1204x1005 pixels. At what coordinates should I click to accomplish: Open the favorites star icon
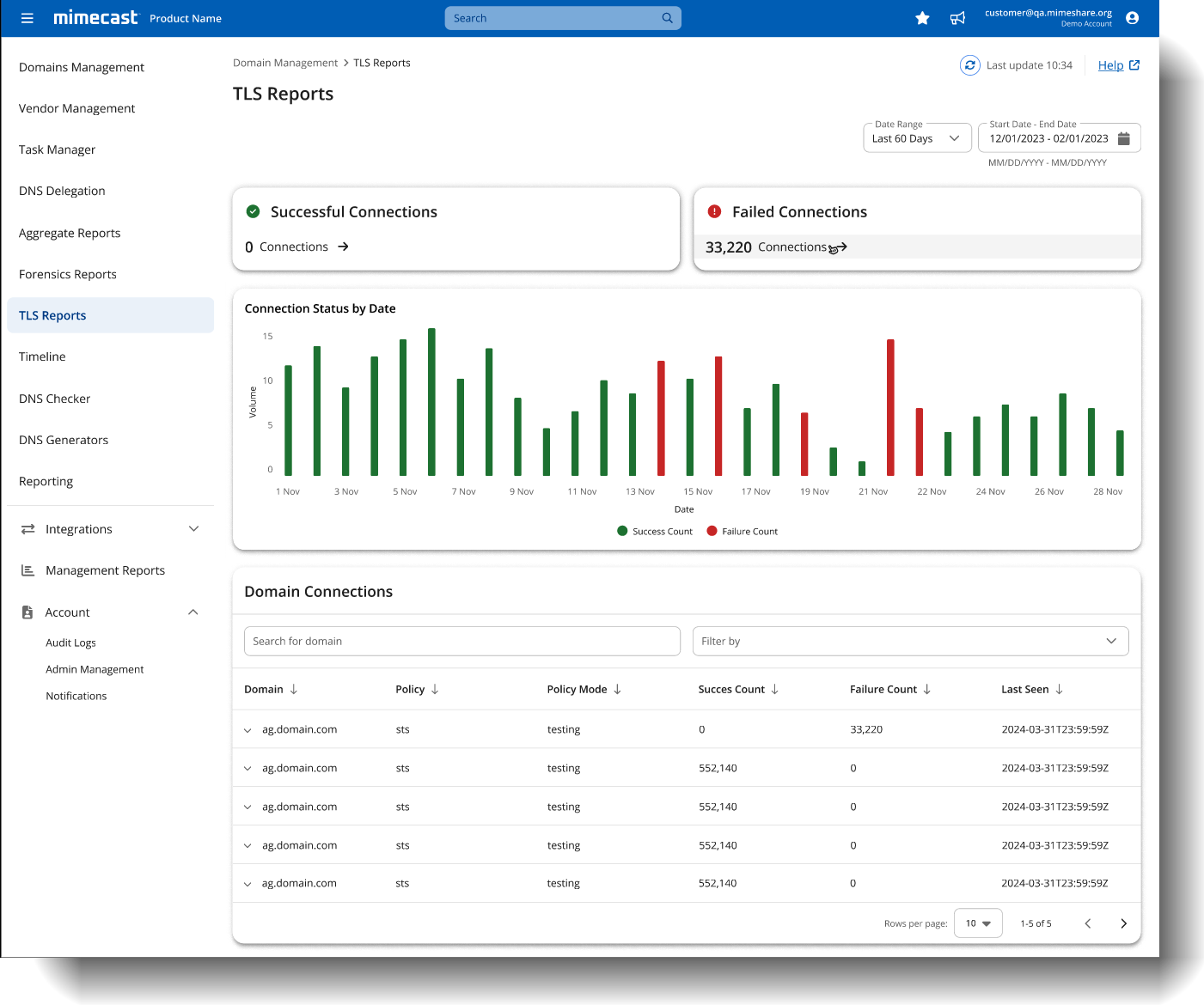(x=922, y=17)
